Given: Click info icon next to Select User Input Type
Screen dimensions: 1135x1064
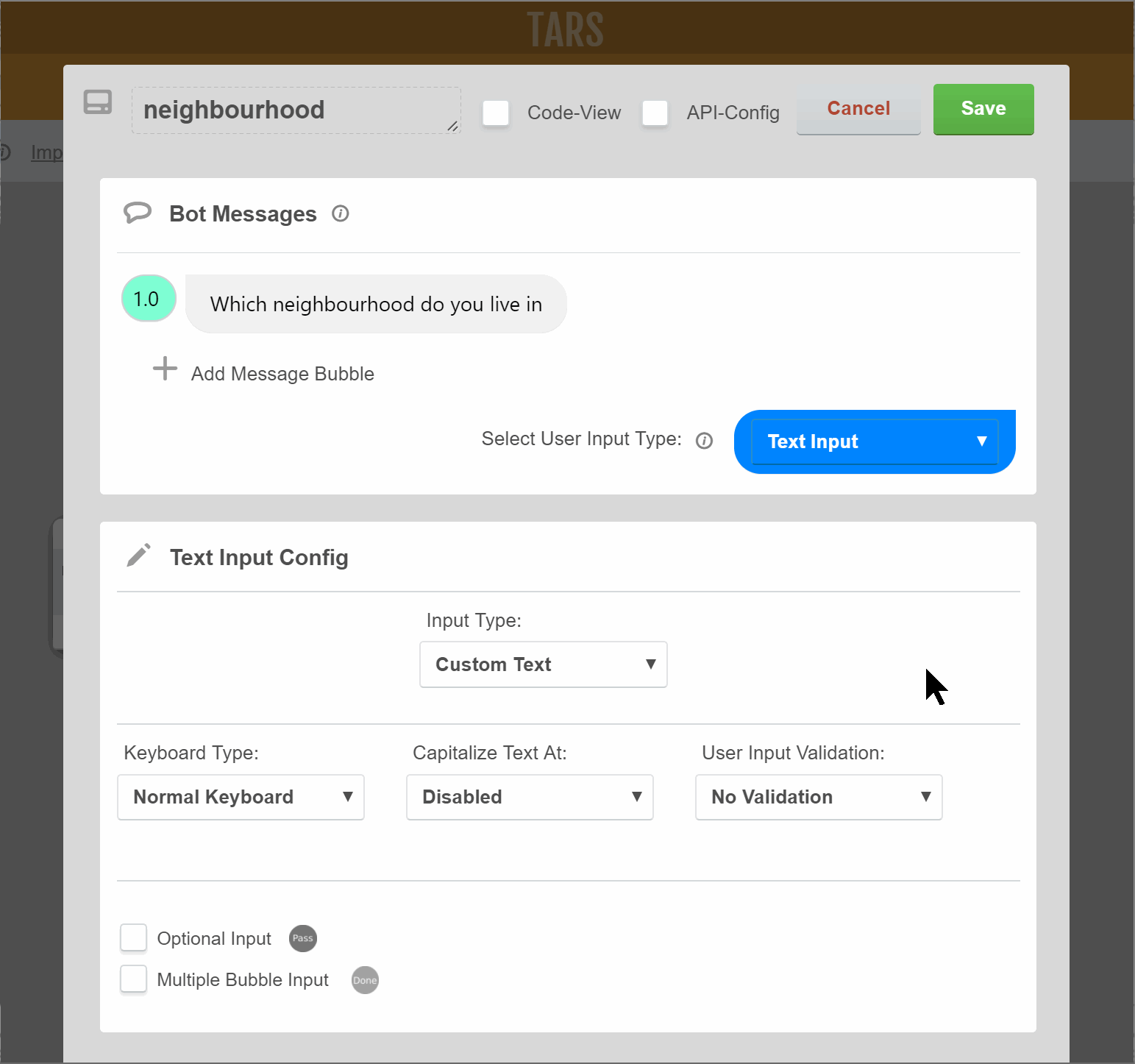Looking at the screenshot, I should click(x=704, y=441).
